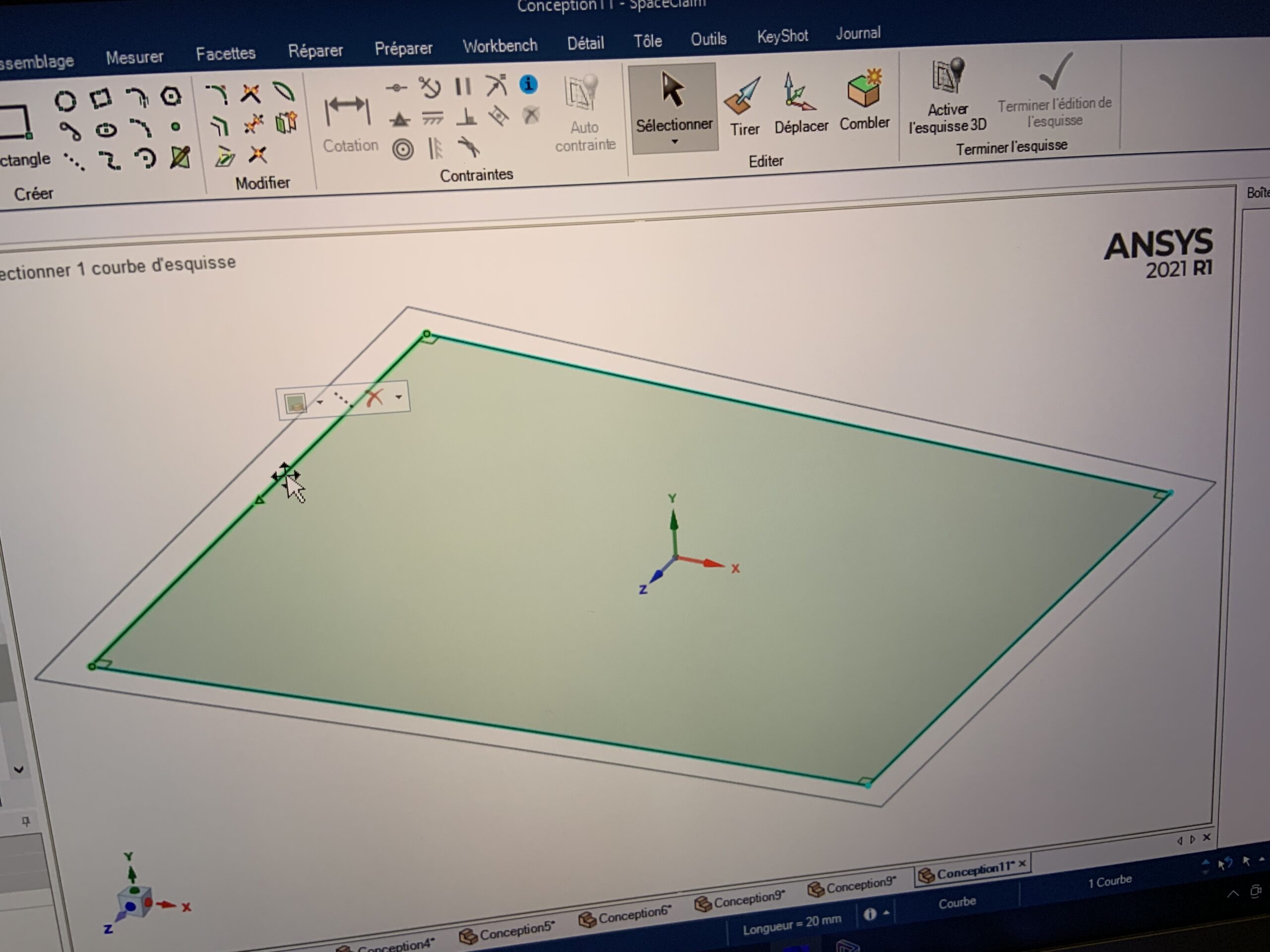Choose the Polygon sketch tool
Screen dimensions: 1270x952
pos(171,96)
